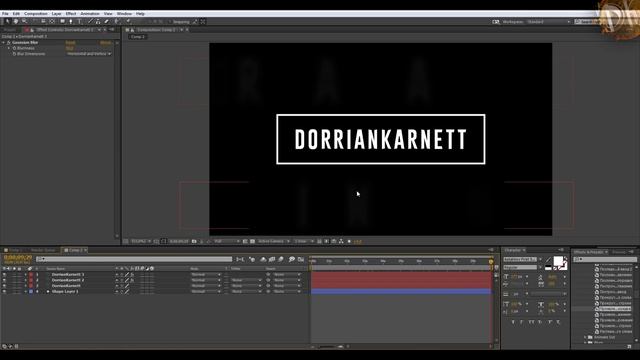Click the Character panel eyedropper
The height and width of the screenshot is (360, 640).
[548, 260]
